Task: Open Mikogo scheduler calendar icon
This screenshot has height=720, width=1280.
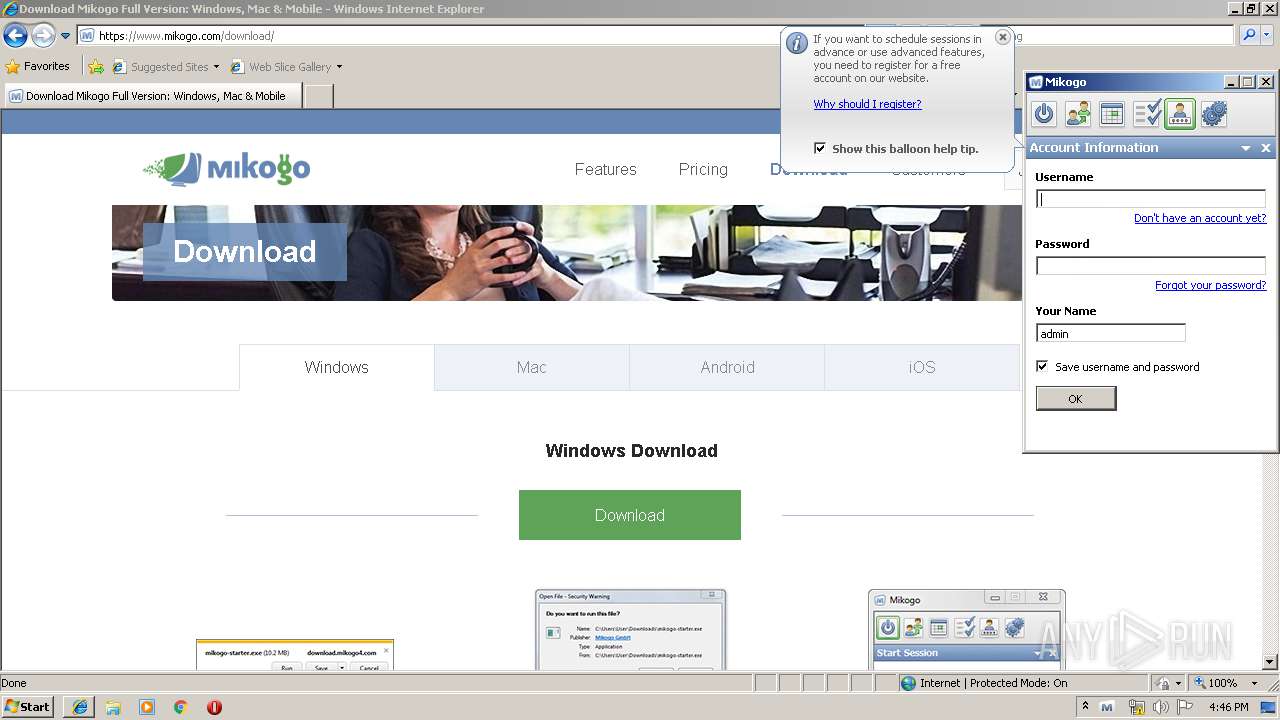Action: (1112, 114)
